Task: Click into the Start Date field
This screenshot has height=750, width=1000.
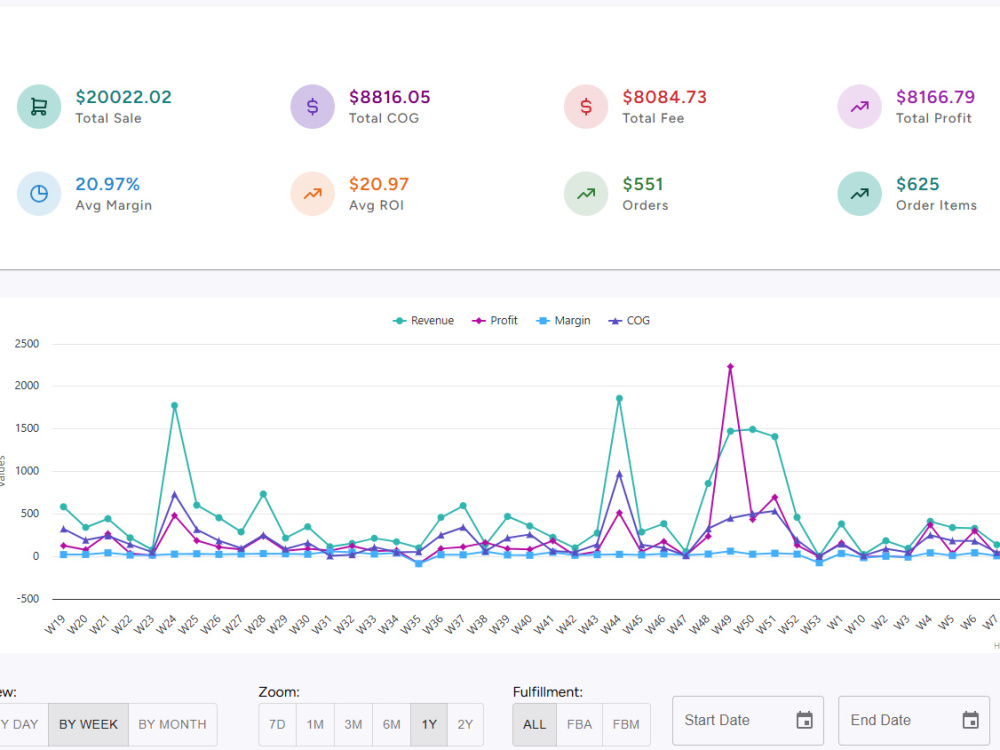Action: pyautogui.click(x=747, y=721)
